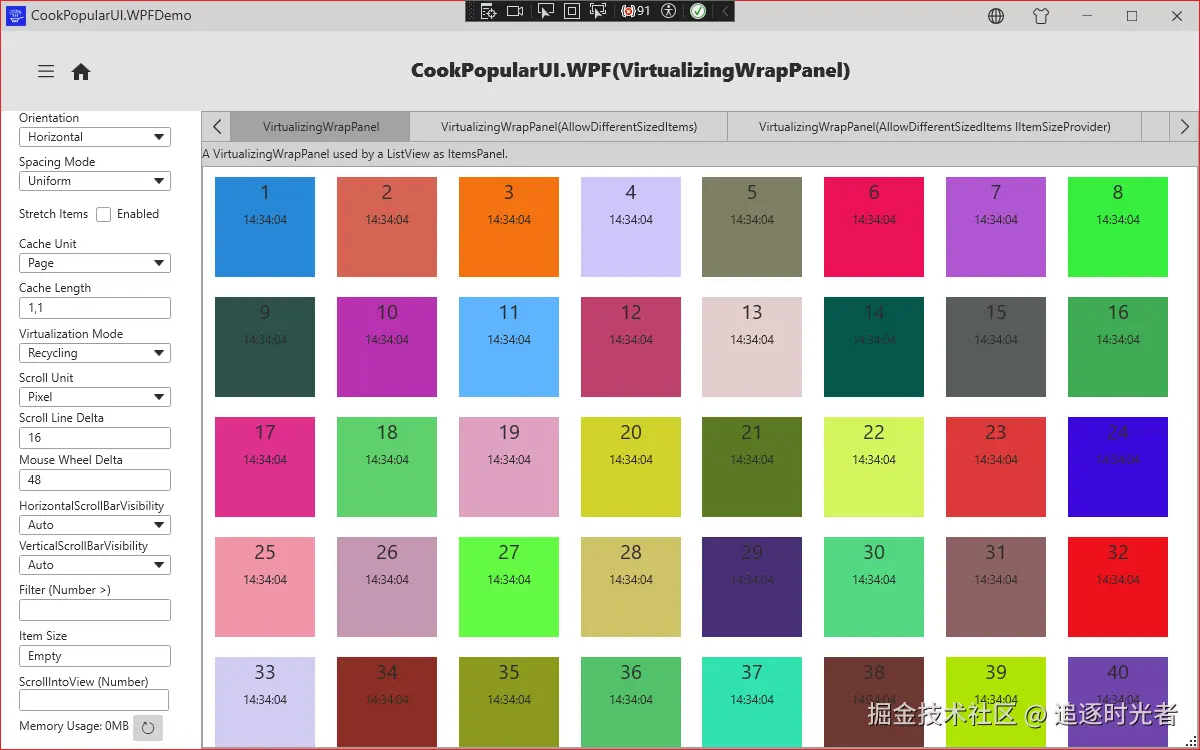Open binding failures counter showing 91
Image resolution: width=1200 pixels, height=750 pixels.
[x=636, y=11]
